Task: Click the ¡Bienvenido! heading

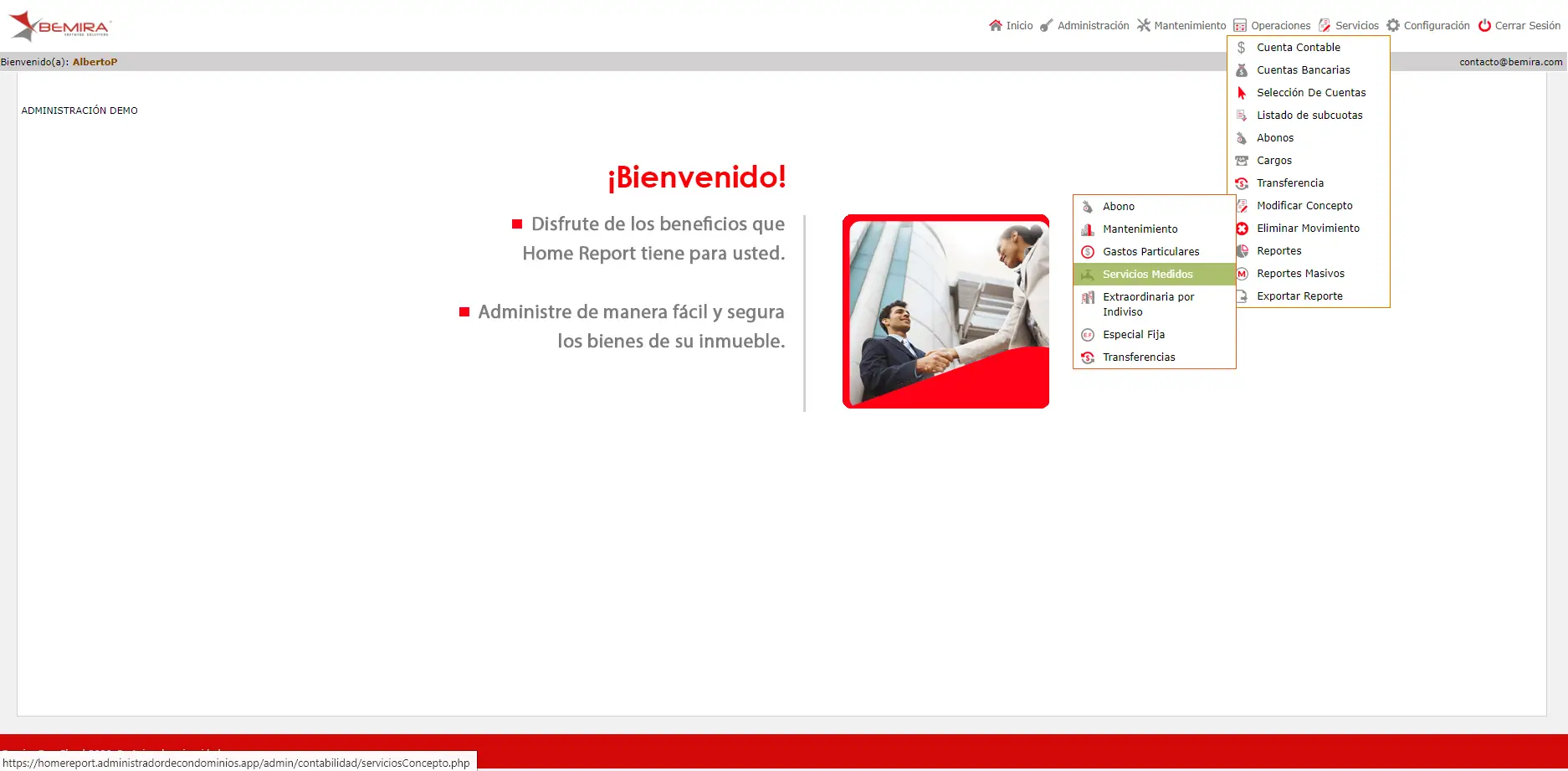Action: click(697, 177)
